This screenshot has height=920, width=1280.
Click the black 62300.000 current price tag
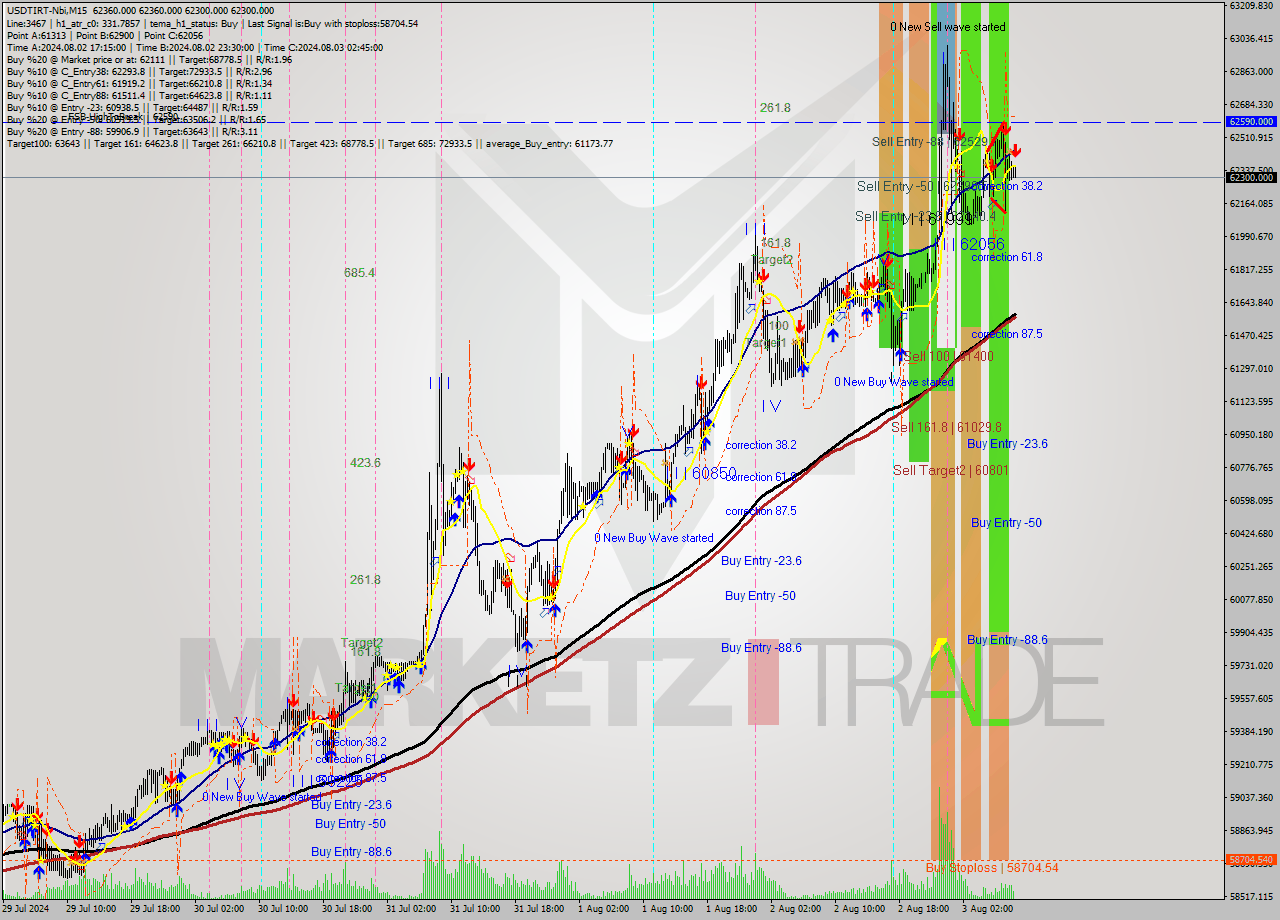(x=1251, y=177)
